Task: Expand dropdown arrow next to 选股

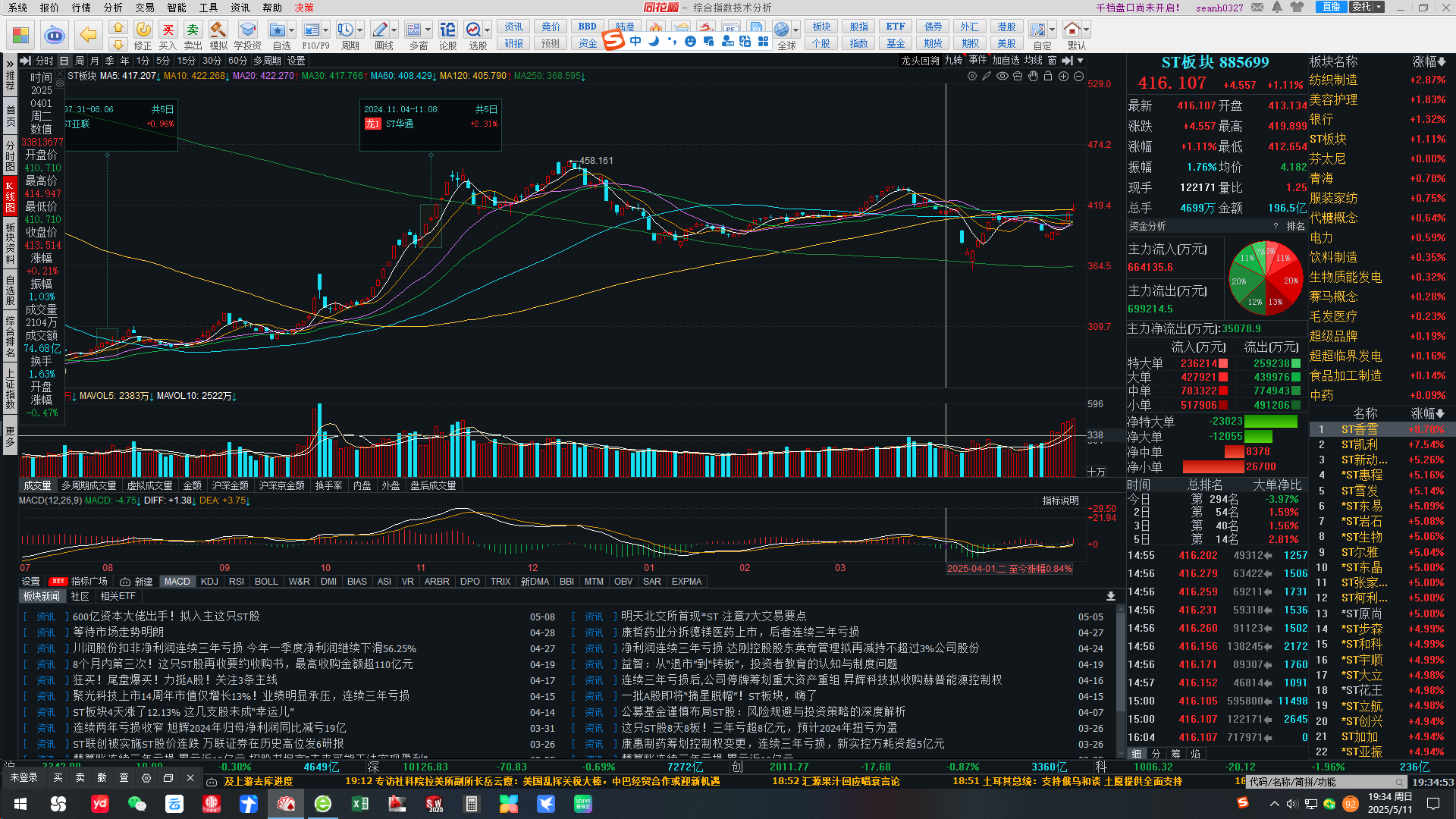Action: pyautogui.click(x=488, y=30)
